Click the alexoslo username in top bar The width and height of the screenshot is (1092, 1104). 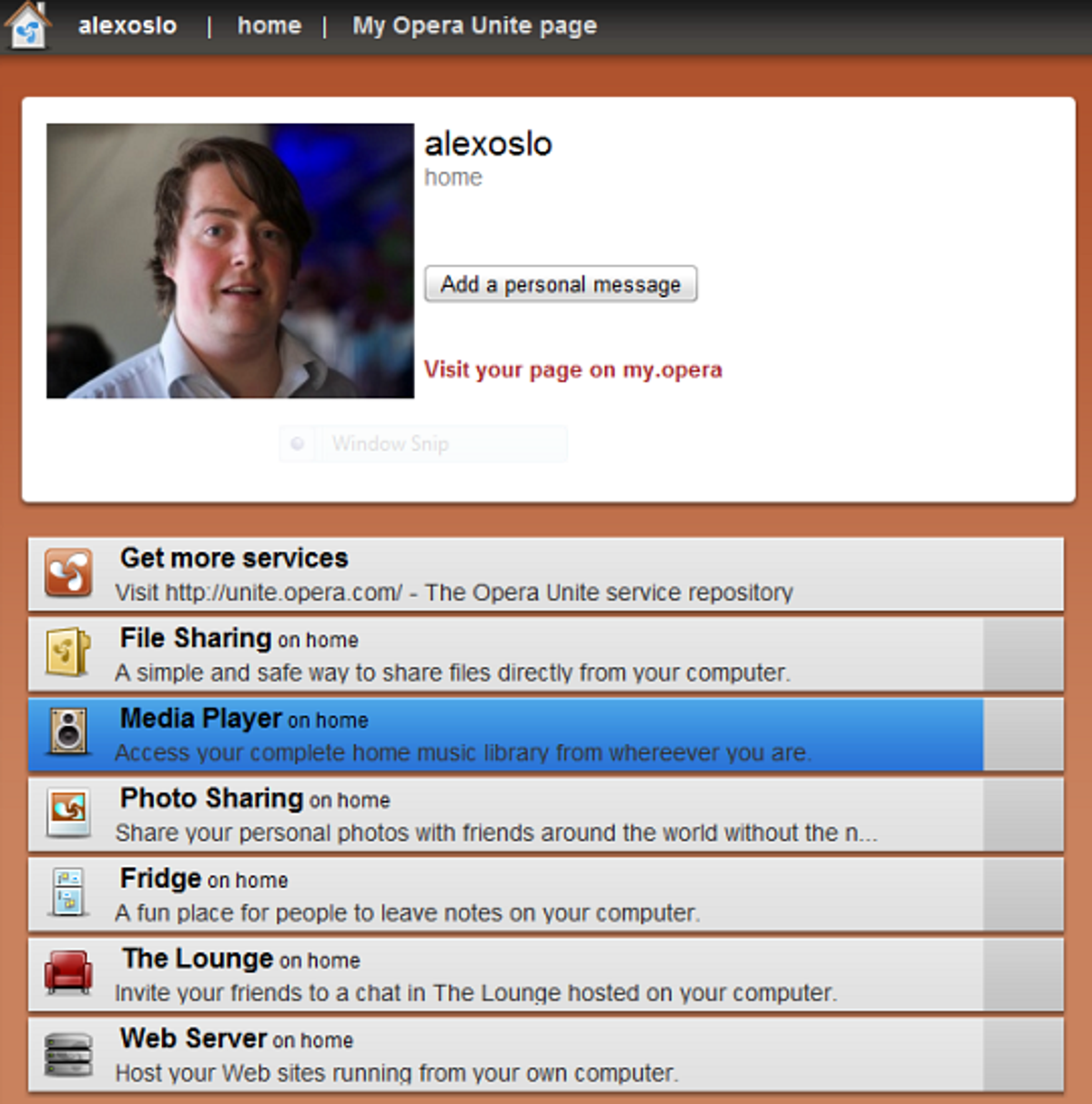pos(126,25)
